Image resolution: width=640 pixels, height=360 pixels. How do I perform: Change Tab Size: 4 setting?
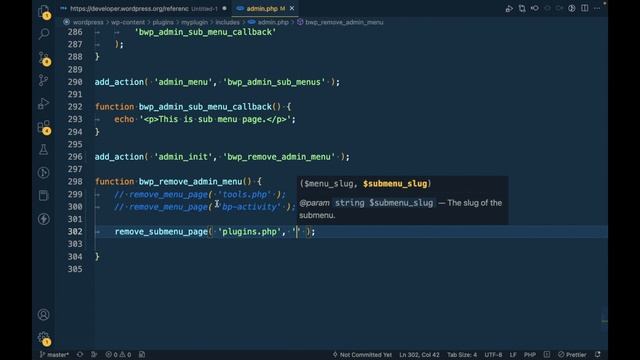(462, 355)
